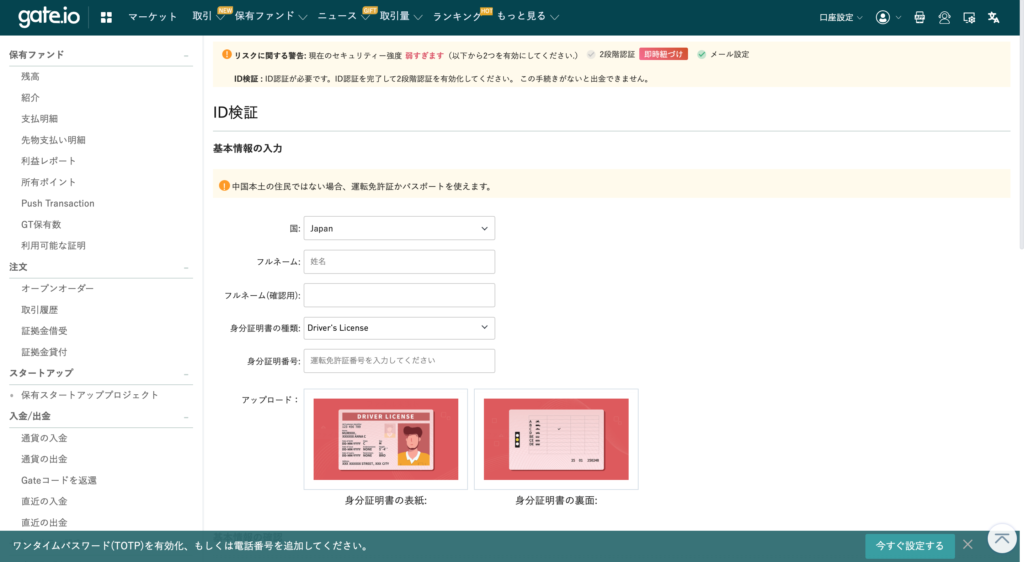Open 直近の出金 in sidebar

click(44, 522)
